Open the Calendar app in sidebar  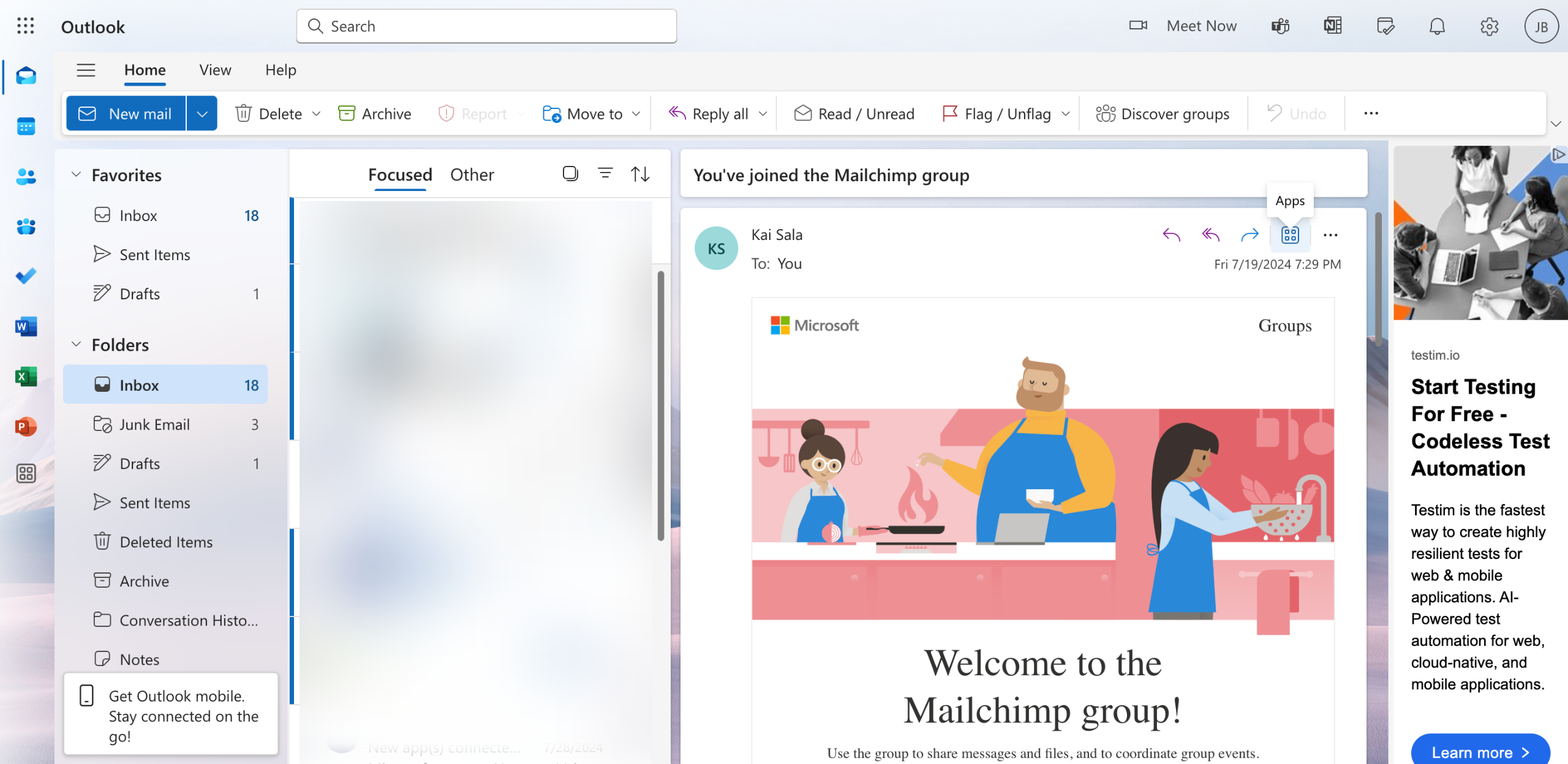click(26, 127)
